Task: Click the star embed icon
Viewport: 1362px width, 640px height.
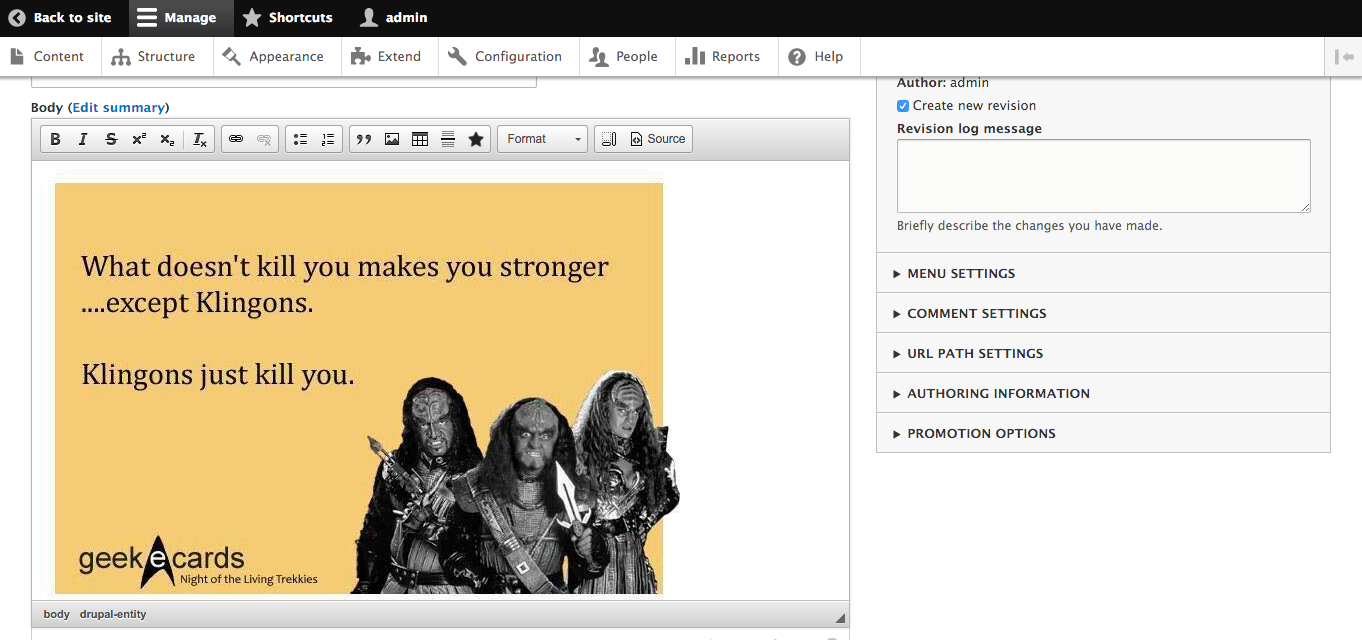Action: (476, 139)
